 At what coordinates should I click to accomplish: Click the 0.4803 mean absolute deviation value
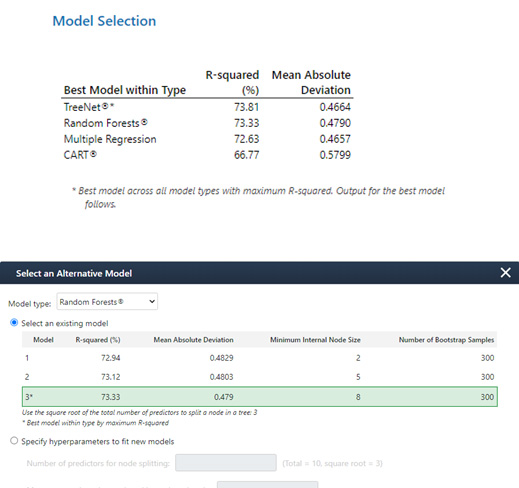(x=221, y=377)
